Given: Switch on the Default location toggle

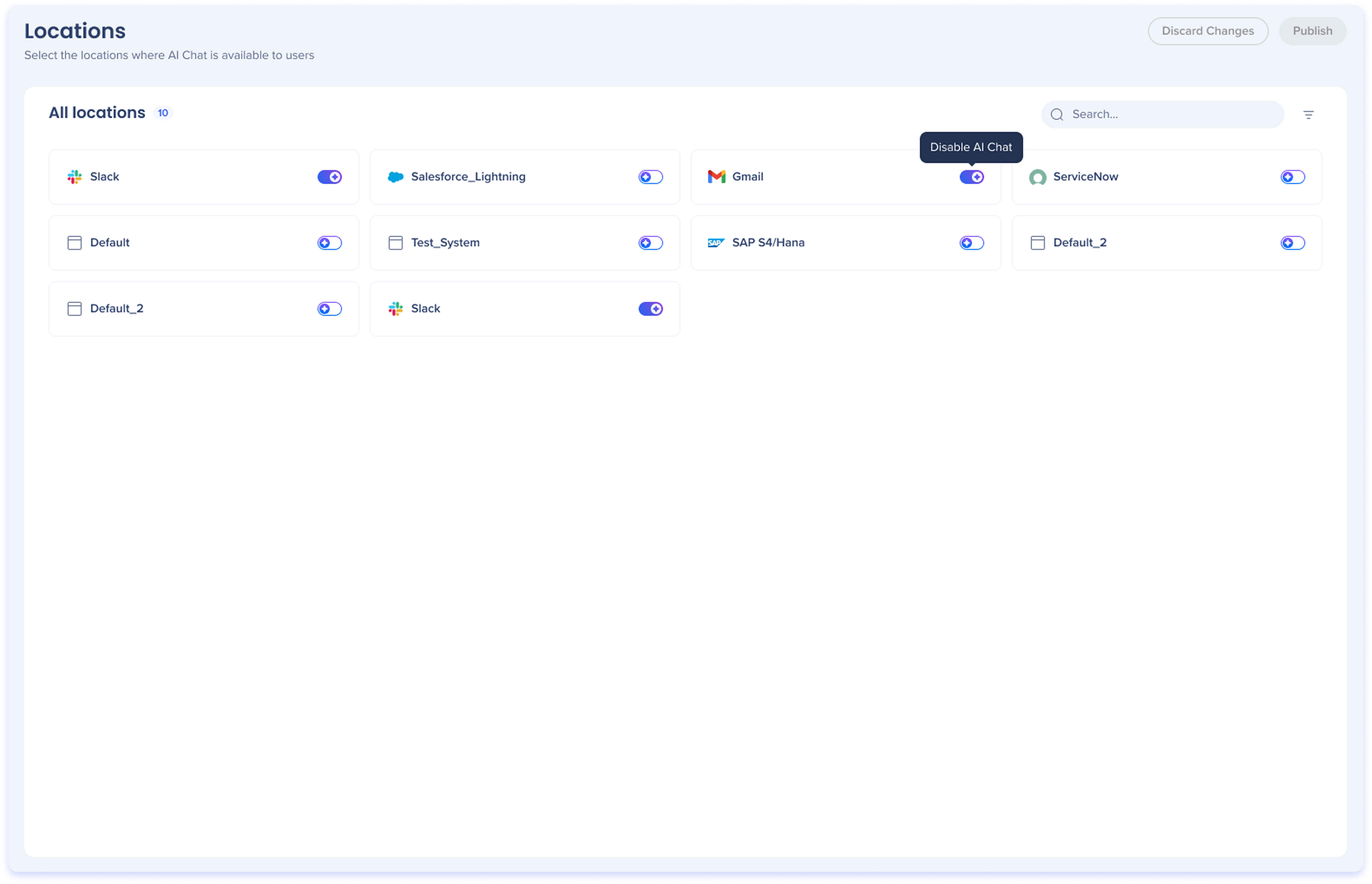Looking at the screenshot, I should (x=330, y=243).
